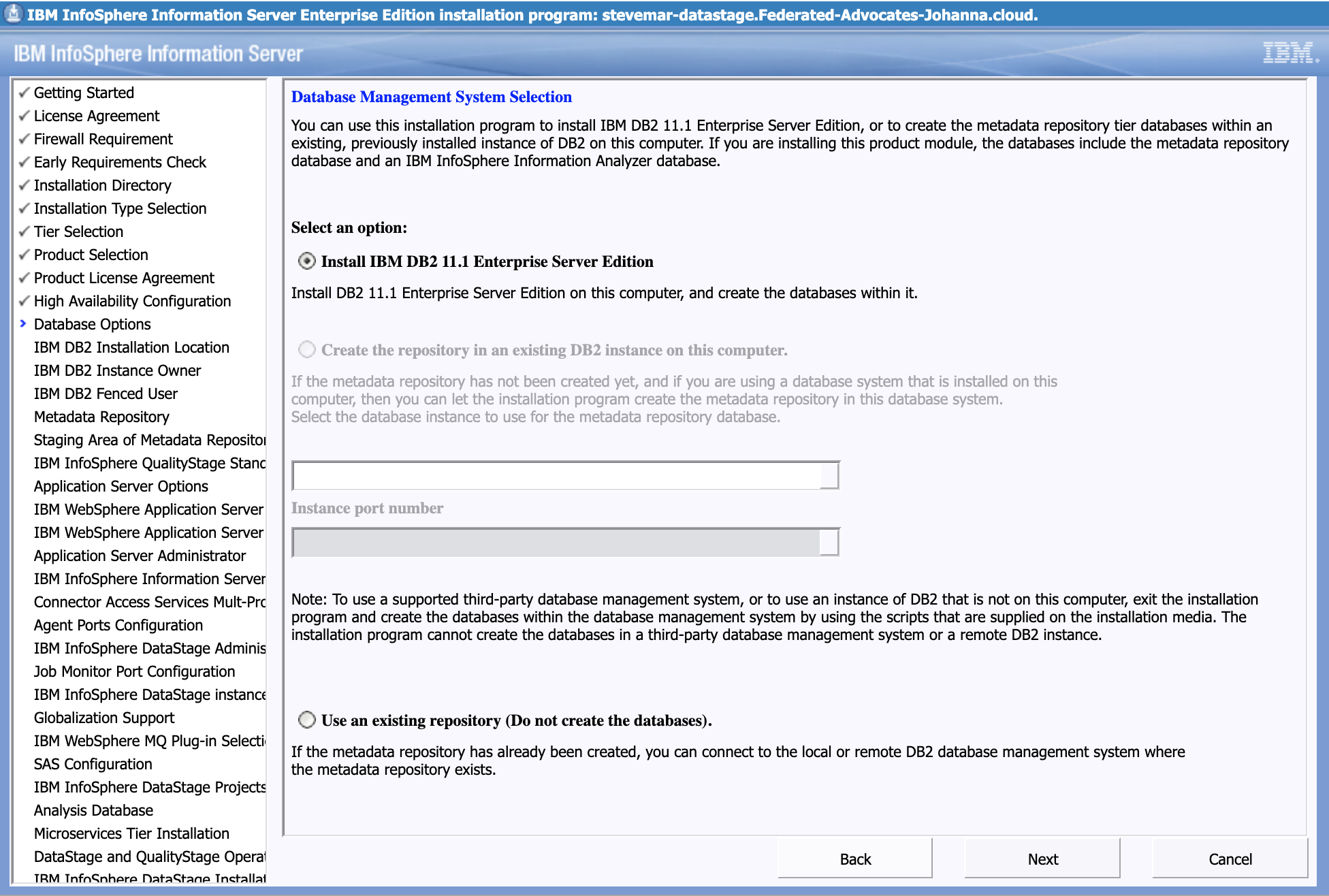
Task: Open the Product Selection step
Action: pyautogui.click(x=91, y=255)
